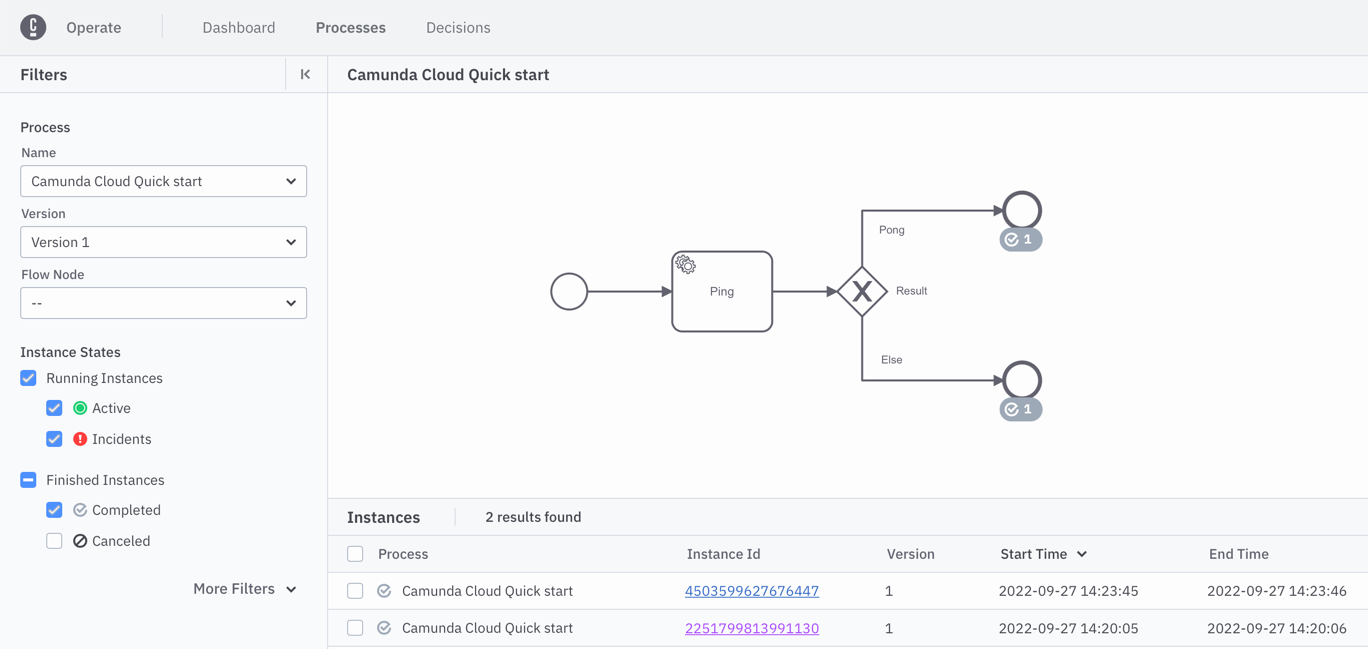This screenshot has height=649, width=1368.
Task: Select all instances with header checkbox
Action: [355, 554]
